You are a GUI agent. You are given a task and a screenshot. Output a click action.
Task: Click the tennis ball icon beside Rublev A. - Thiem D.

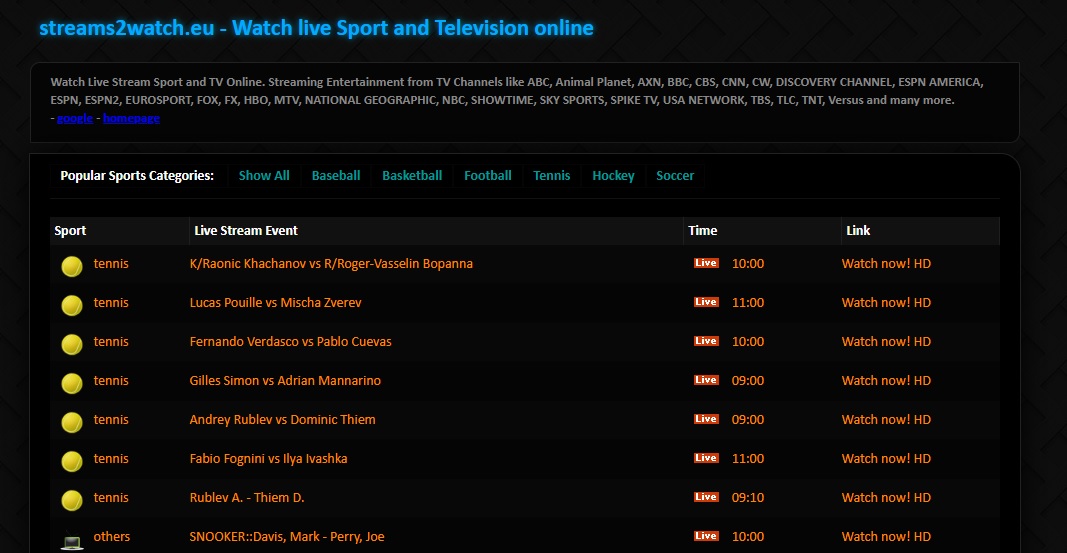tap(72, 500)
